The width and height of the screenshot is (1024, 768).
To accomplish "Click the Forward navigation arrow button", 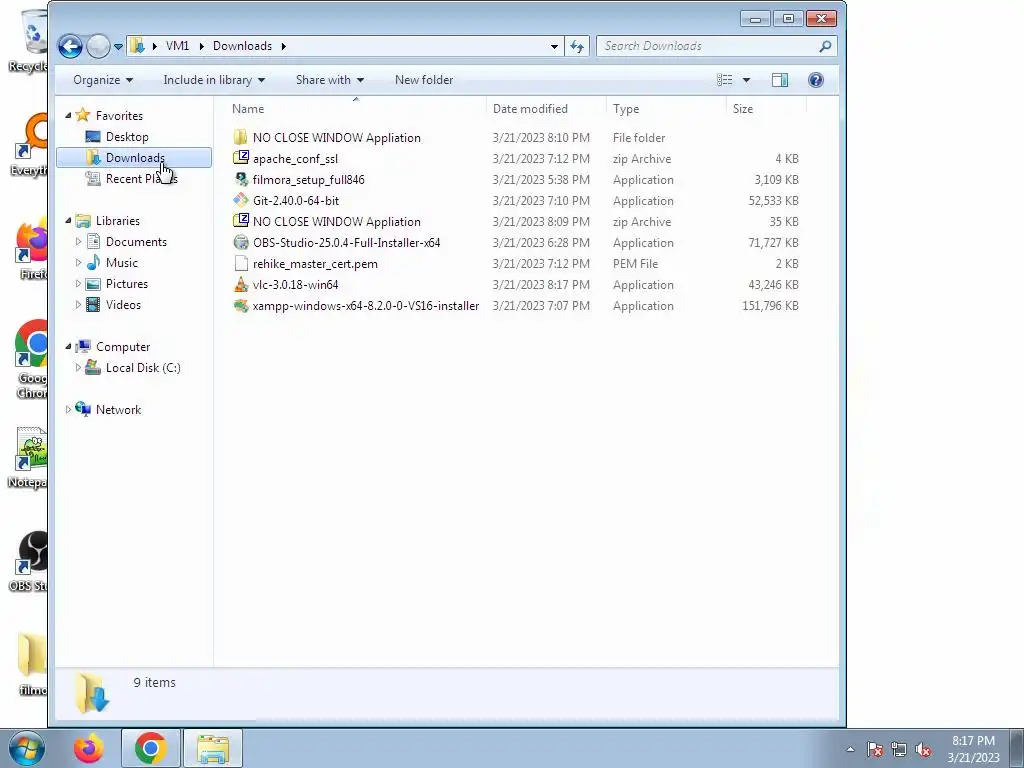I will [99, 46].
